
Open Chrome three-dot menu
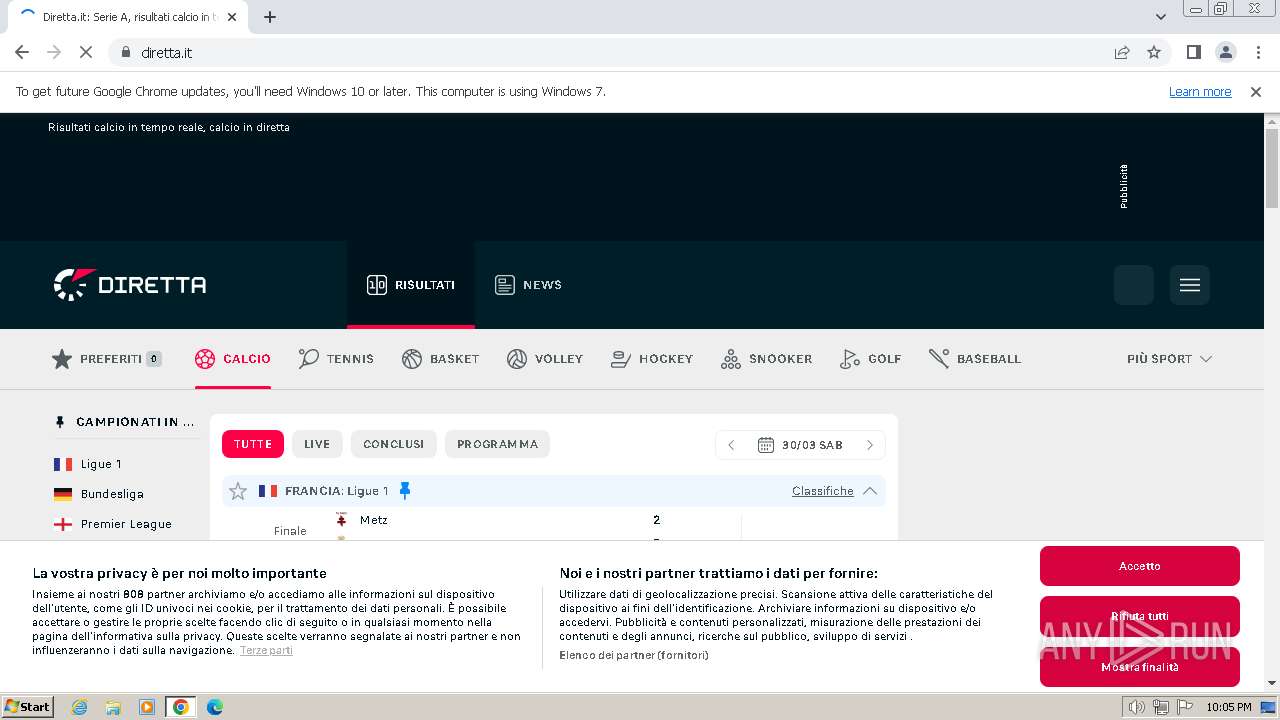1258,52
